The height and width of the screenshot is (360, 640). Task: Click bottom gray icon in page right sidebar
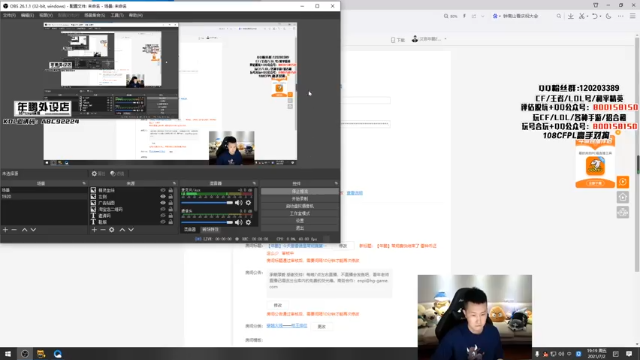(x=623, y=212)
